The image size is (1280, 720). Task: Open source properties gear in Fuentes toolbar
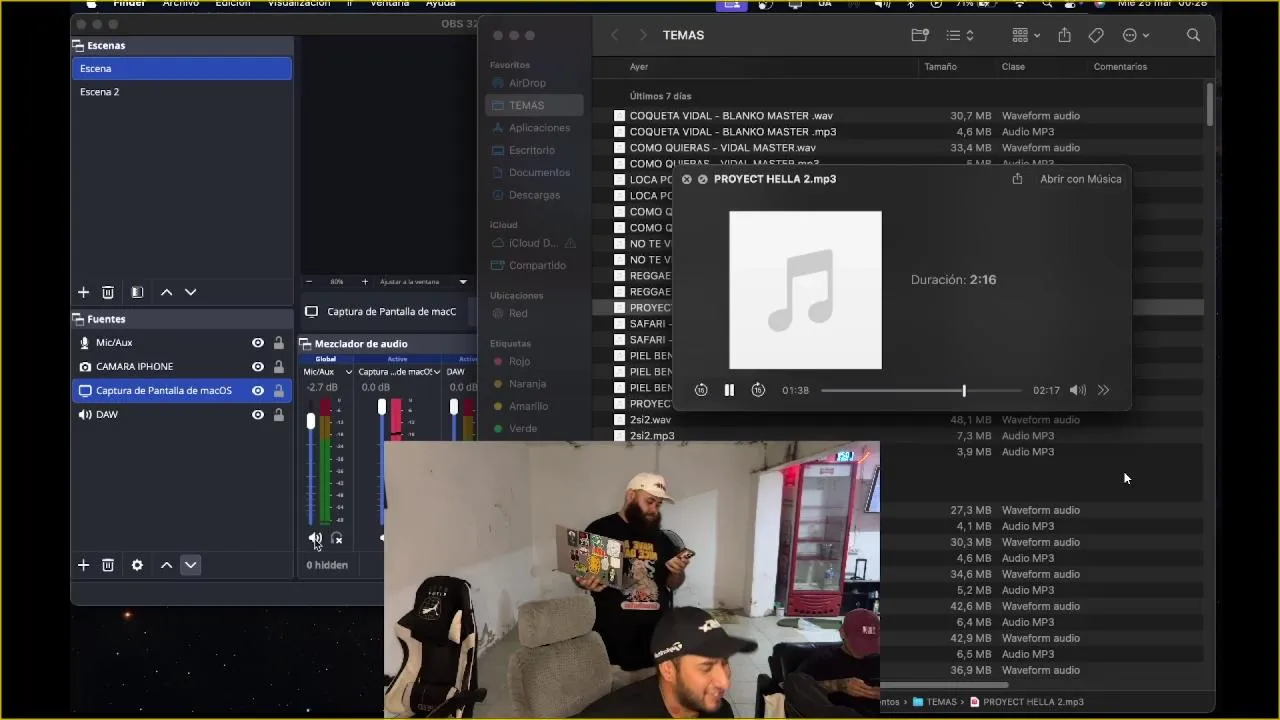tap(137, 565)
